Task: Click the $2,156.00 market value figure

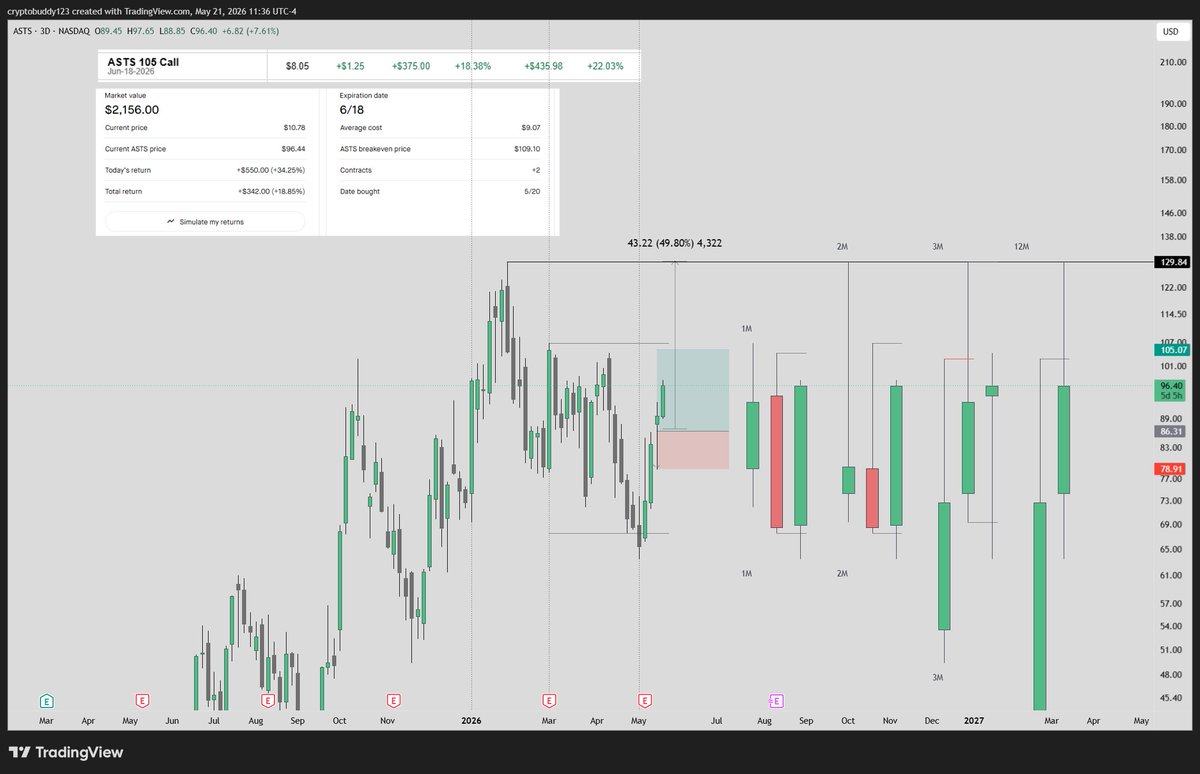Action: 132,110
